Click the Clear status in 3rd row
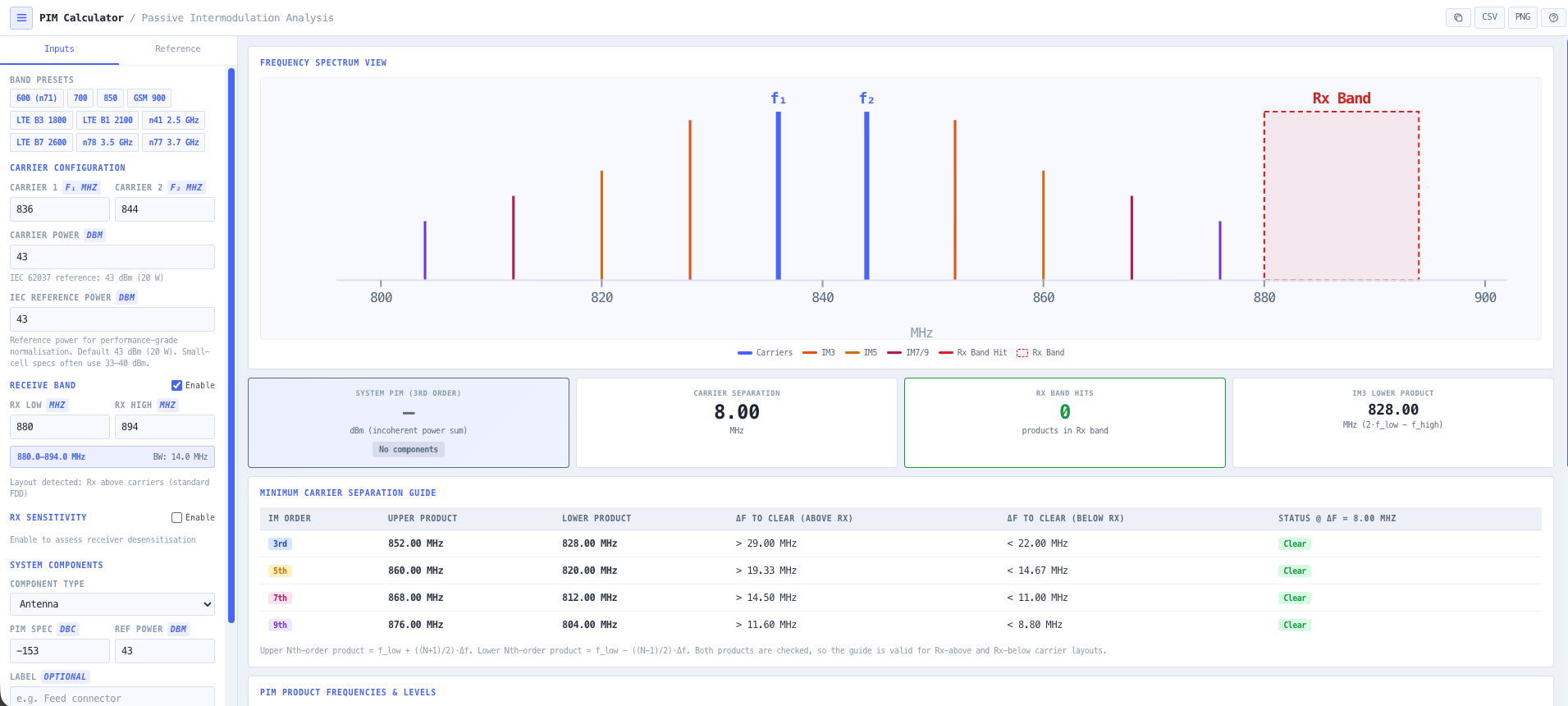1568x706 pixels. point(1295,544)
